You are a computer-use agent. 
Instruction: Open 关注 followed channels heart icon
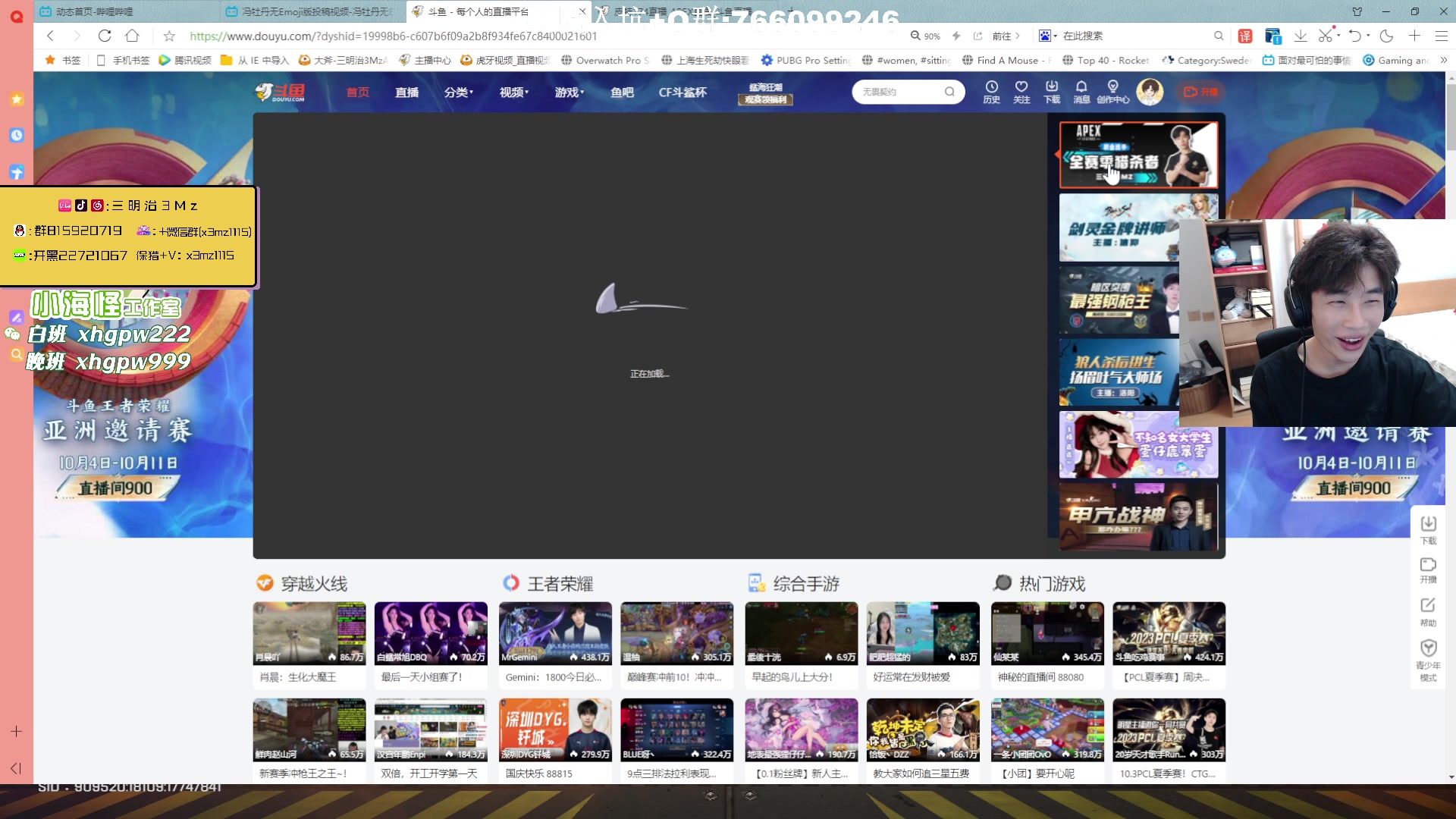click(1021, 92)
